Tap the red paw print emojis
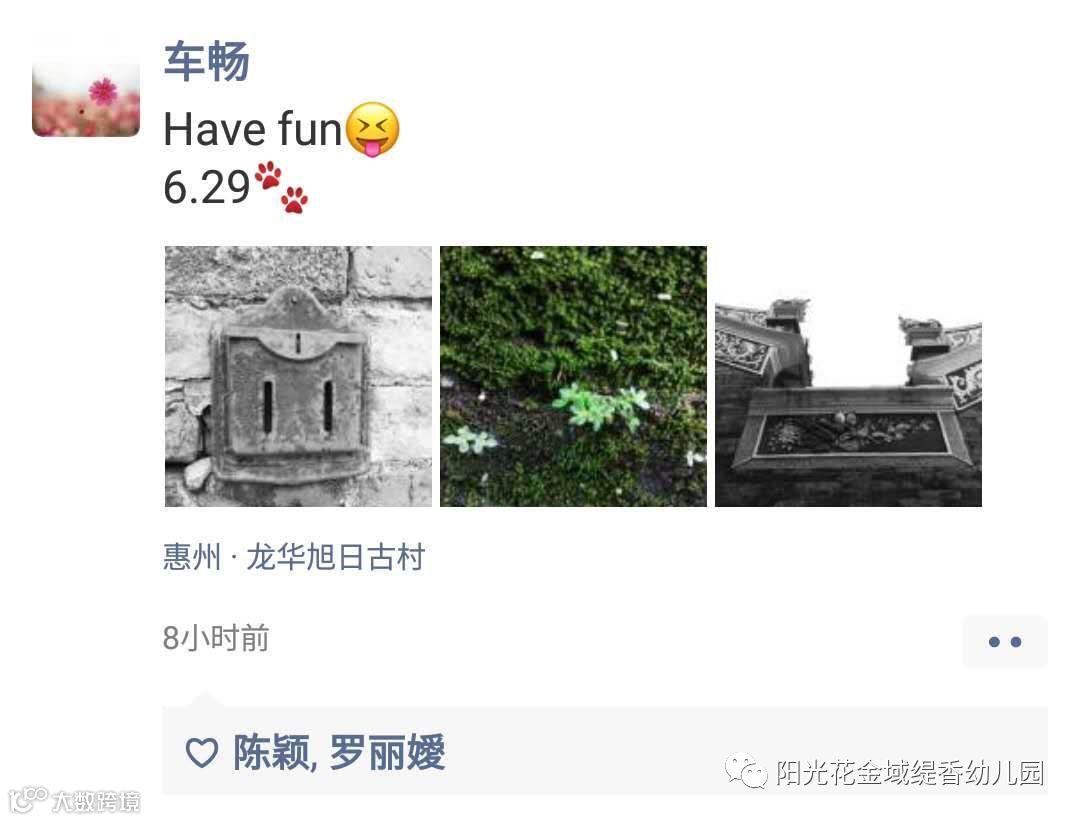This screenshot has width=1080, height=821. tap(282, 187)
